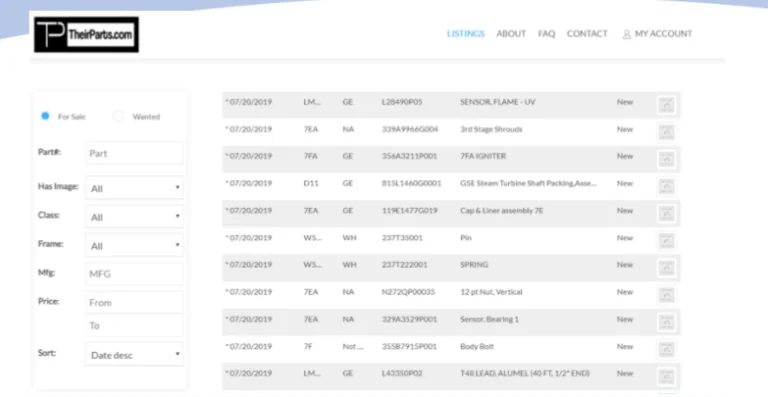Select description Body Bolt

click(477, 346)
